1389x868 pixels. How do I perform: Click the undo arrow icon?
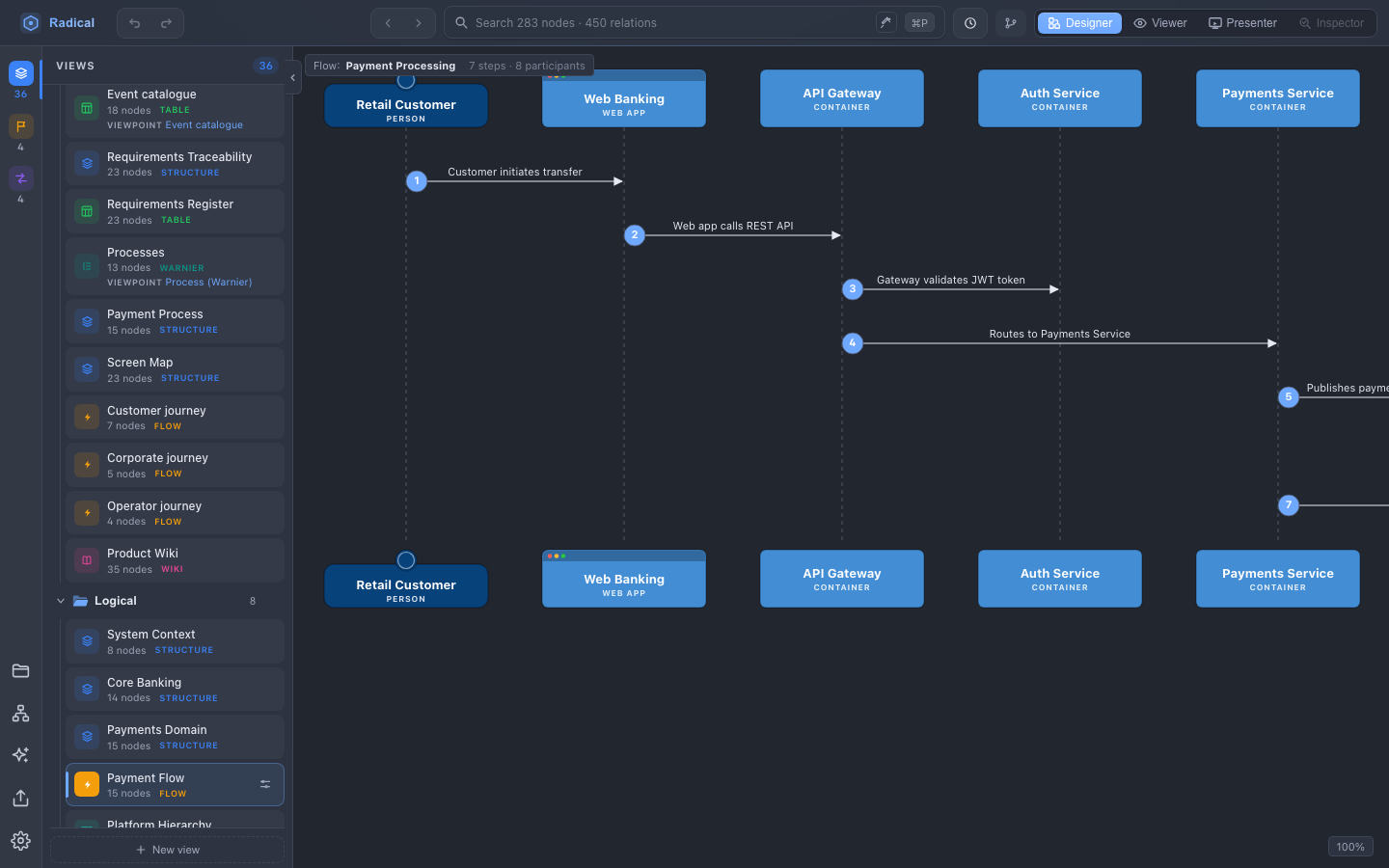(135, 23)
